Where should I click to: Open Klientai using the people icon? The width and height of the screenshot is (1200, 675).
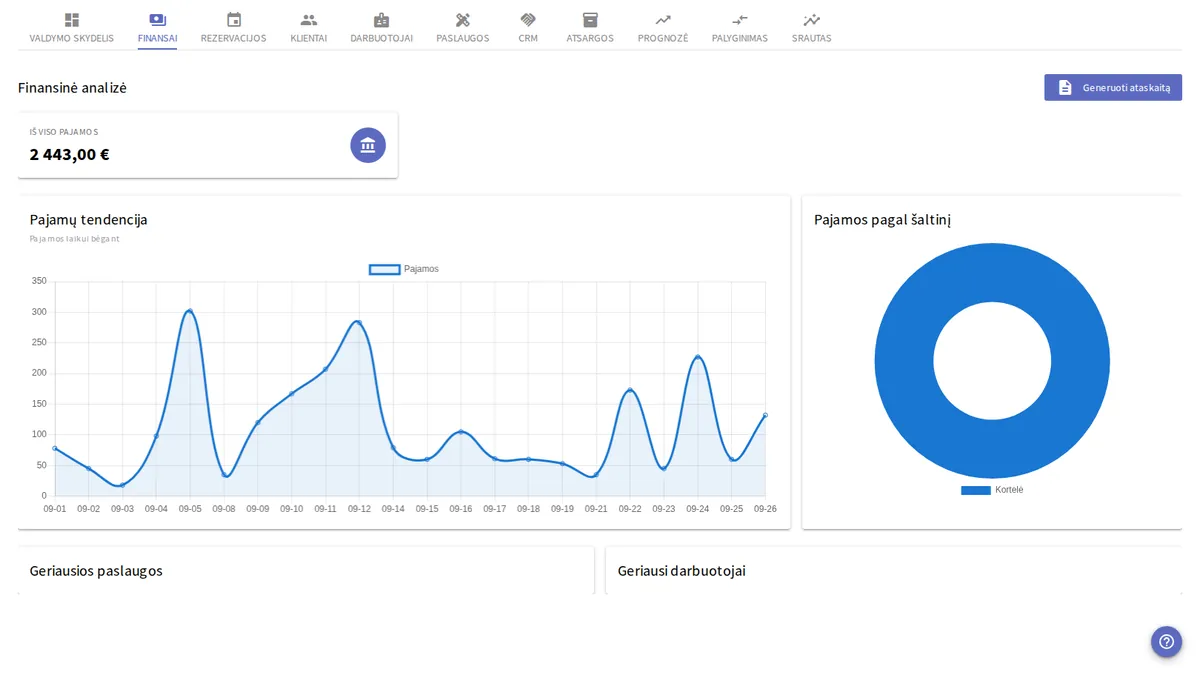click(x=309, y=20)
